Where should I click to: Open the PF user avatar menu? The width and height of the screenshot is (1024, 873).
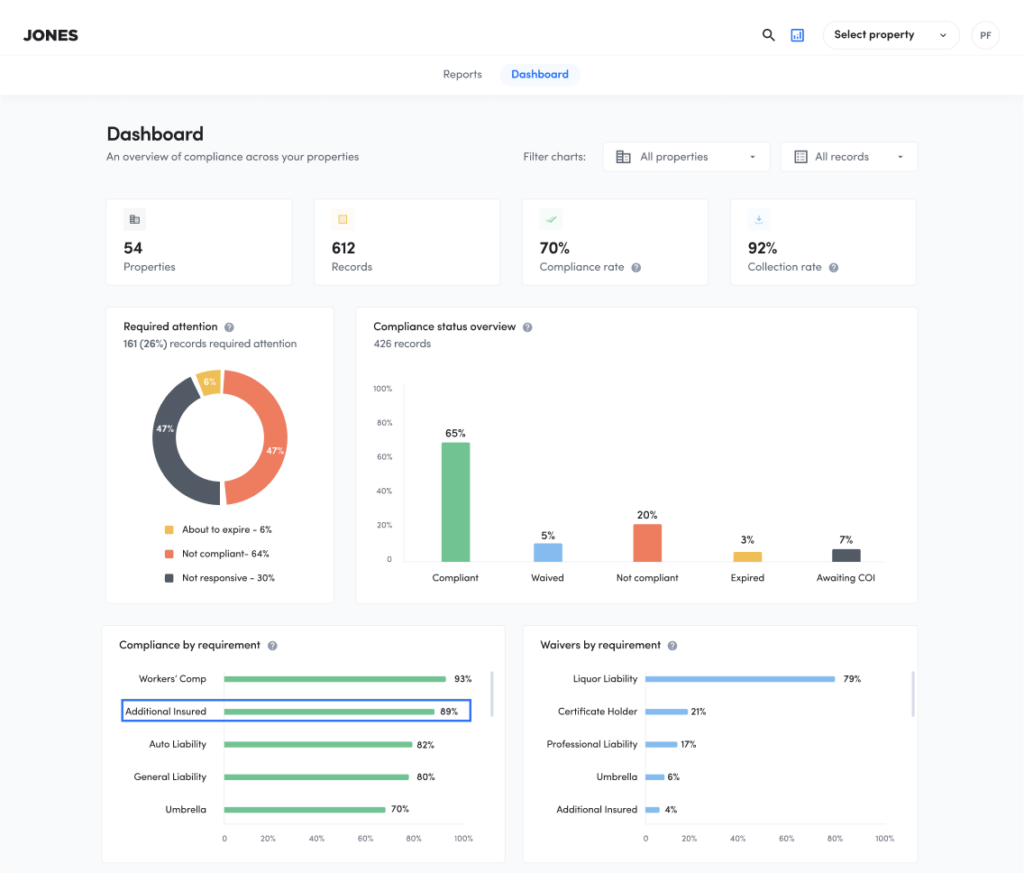[985, 35]
